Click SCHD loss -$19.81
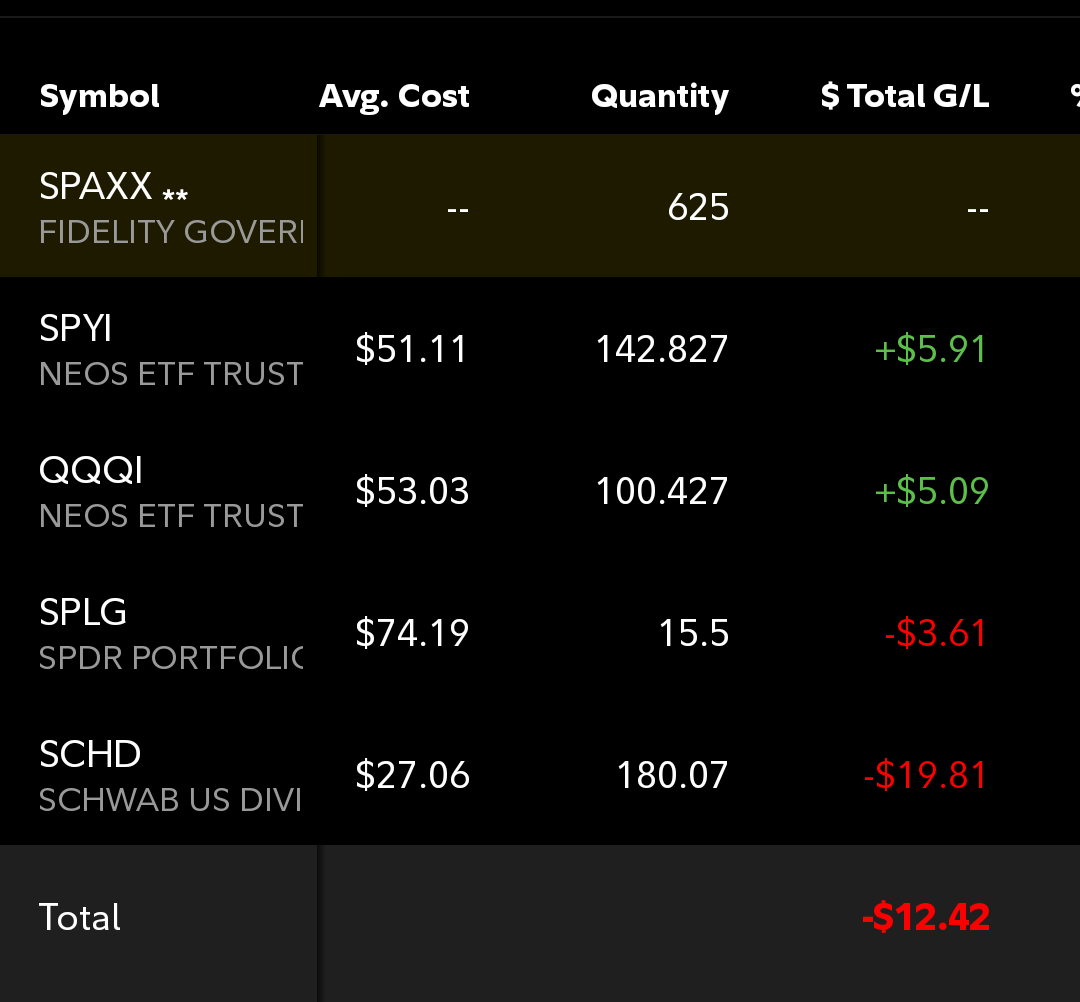The image size is (1080, 1002). (926, 775)
